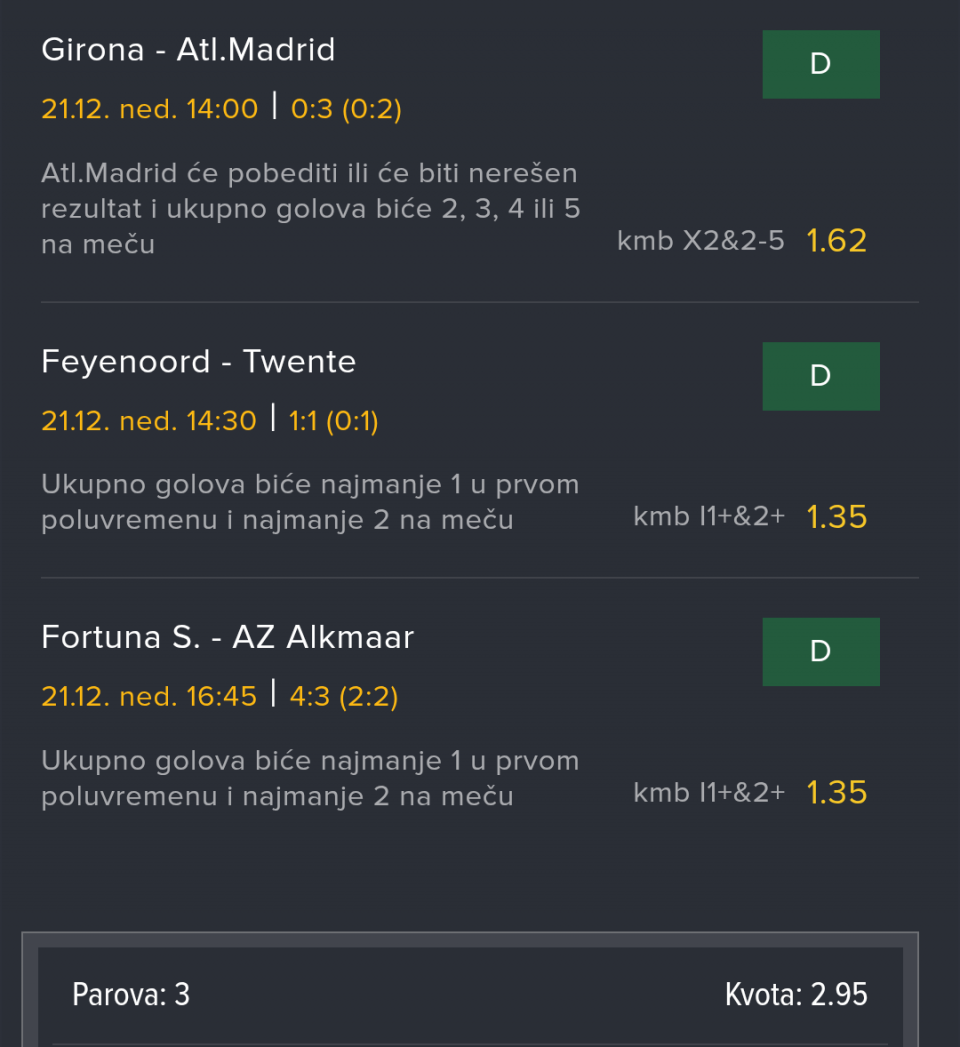Open the Feyenoord - Twente match title
Viewport: 960px width, 1047px height.
pos(198,361)
